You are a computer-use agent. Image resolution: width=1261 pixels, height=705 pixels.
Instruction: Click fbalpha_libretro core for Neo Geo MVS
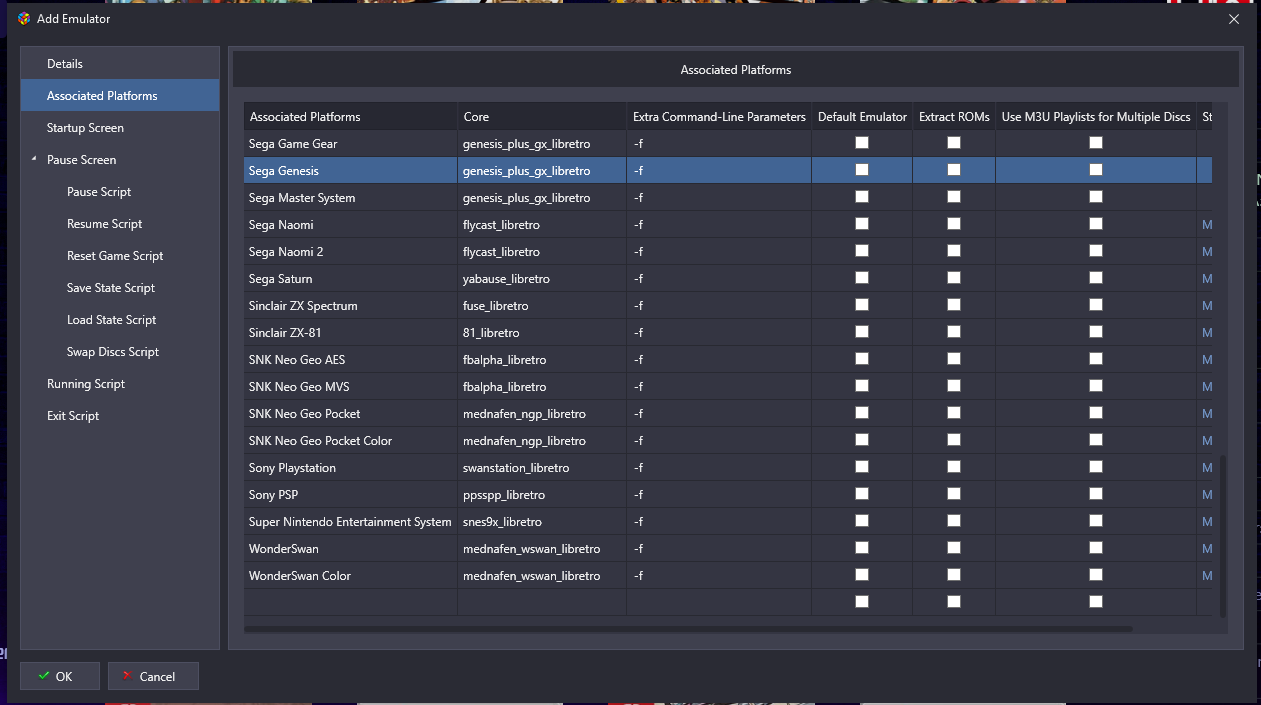click(542, 386)
